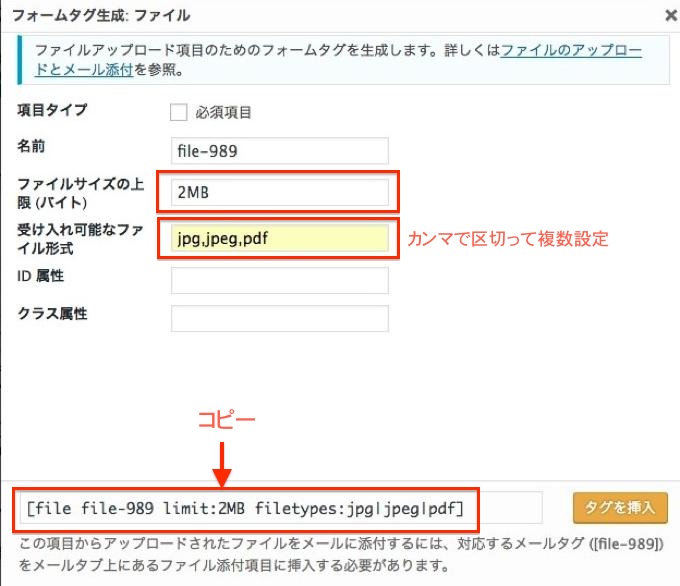
Task: Click the empty クラス属性 input box
Action: point(280,318)
